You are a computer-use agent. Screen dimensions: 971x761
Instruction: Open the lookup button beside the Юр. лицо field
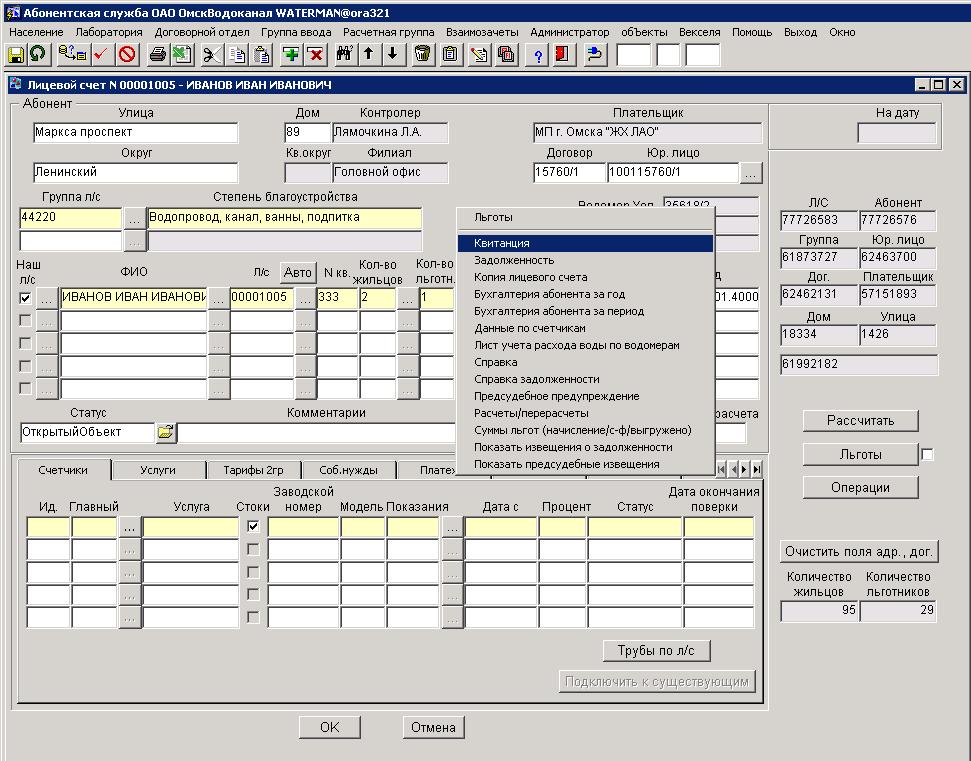tap(751, 173)
